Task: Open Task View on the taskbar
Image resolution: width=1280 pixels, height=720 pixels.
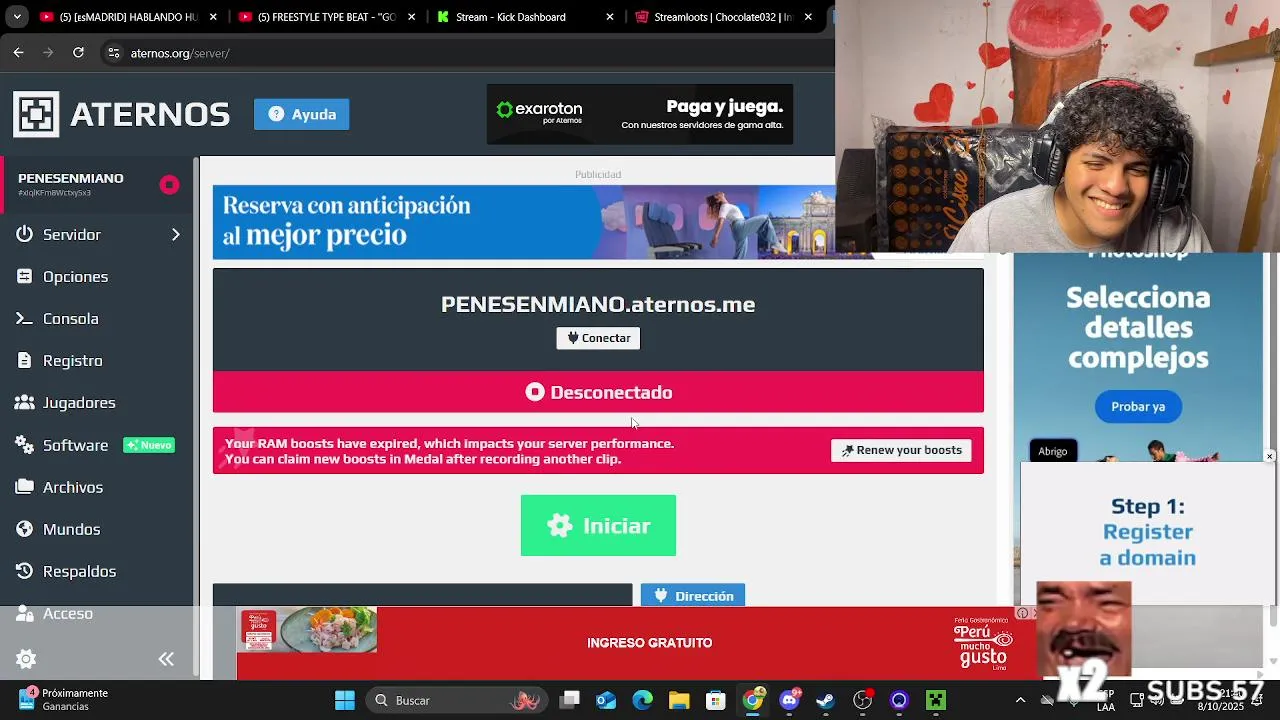Action: tap(570, 700)
